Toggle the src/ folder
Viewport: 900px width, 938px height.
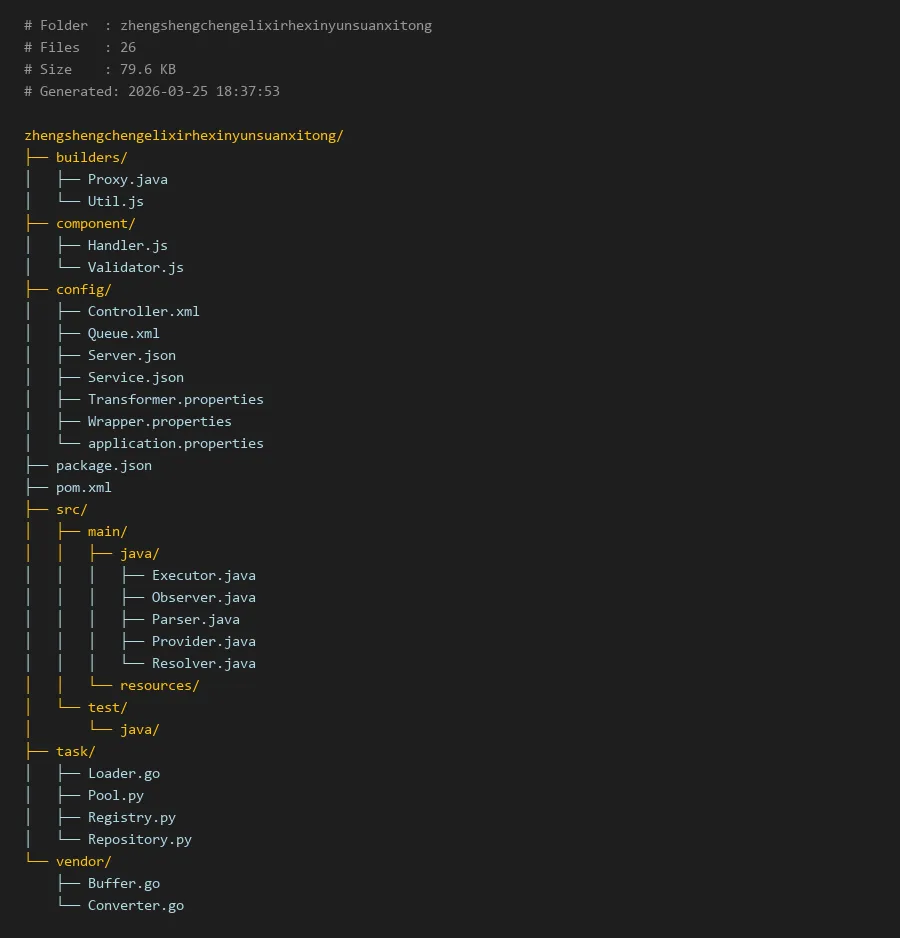(x=71, y=509)
